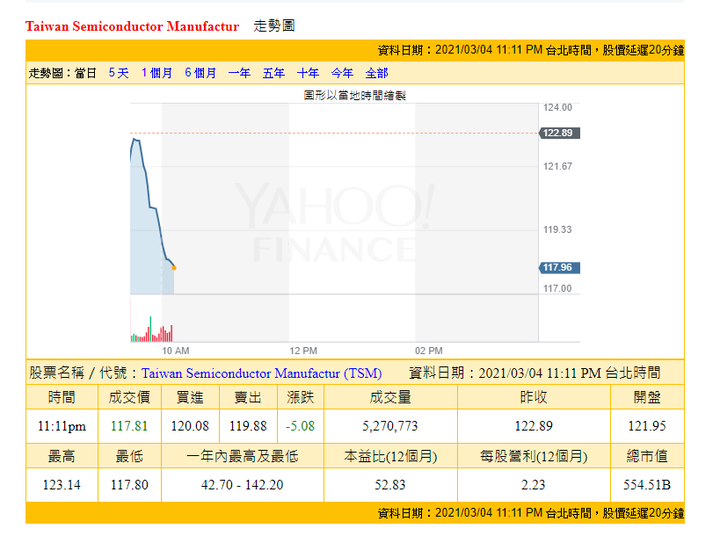Click the 02 PM axis label
The image size is (720, 536).
(x=429, y=351)
